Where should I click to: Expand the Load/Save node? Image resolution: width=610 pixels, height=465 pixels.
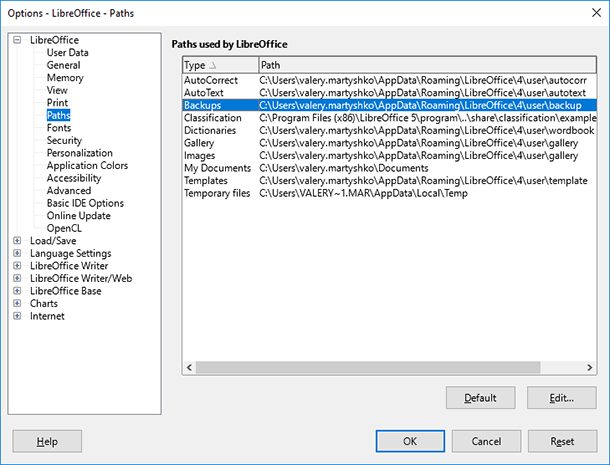(17, 240)
